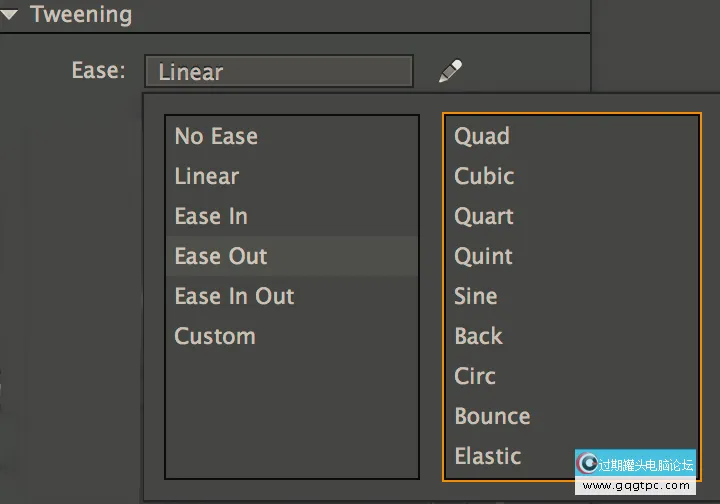Pick the Quart easing preset
720x504 pixels.
point(484,216)
